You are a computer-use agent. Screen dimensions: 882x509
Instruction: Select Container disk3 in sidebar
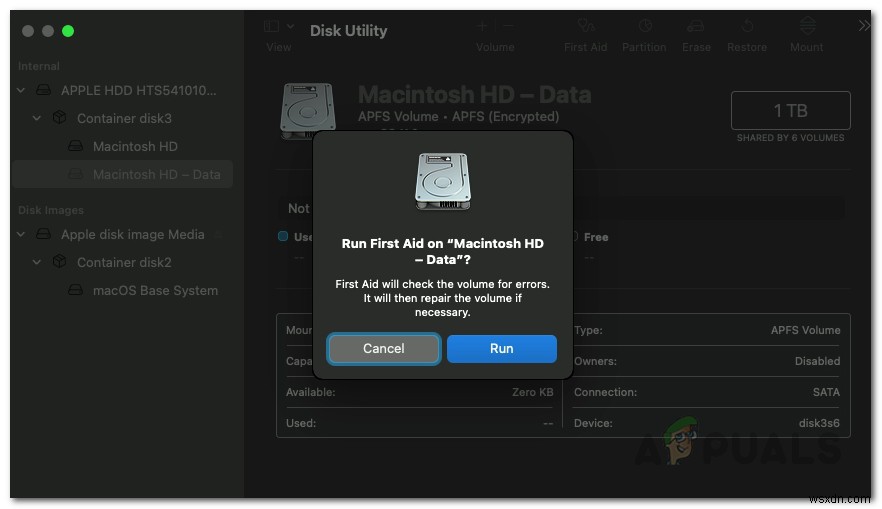coord(124,118)
